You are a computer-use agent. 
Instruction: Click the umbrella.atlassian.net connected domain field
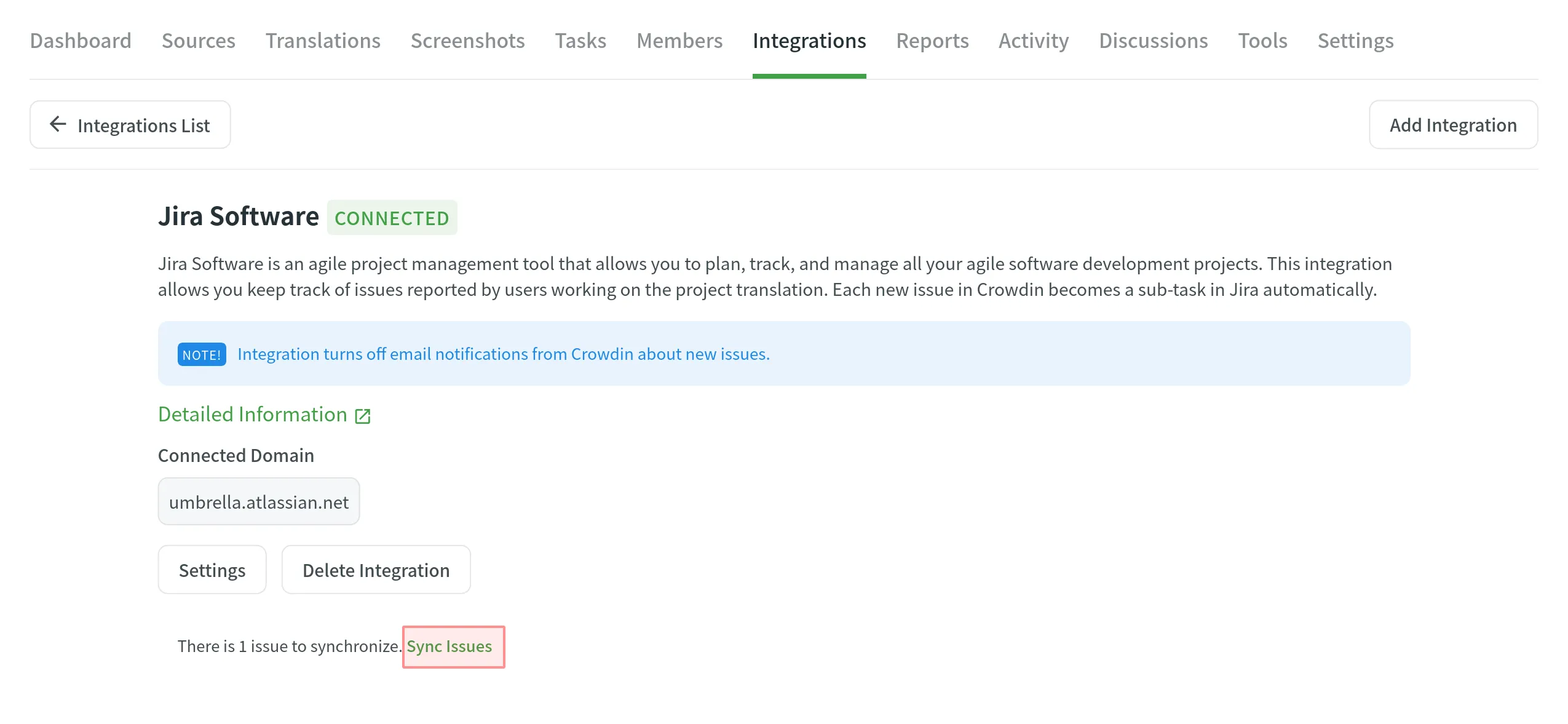259,502
